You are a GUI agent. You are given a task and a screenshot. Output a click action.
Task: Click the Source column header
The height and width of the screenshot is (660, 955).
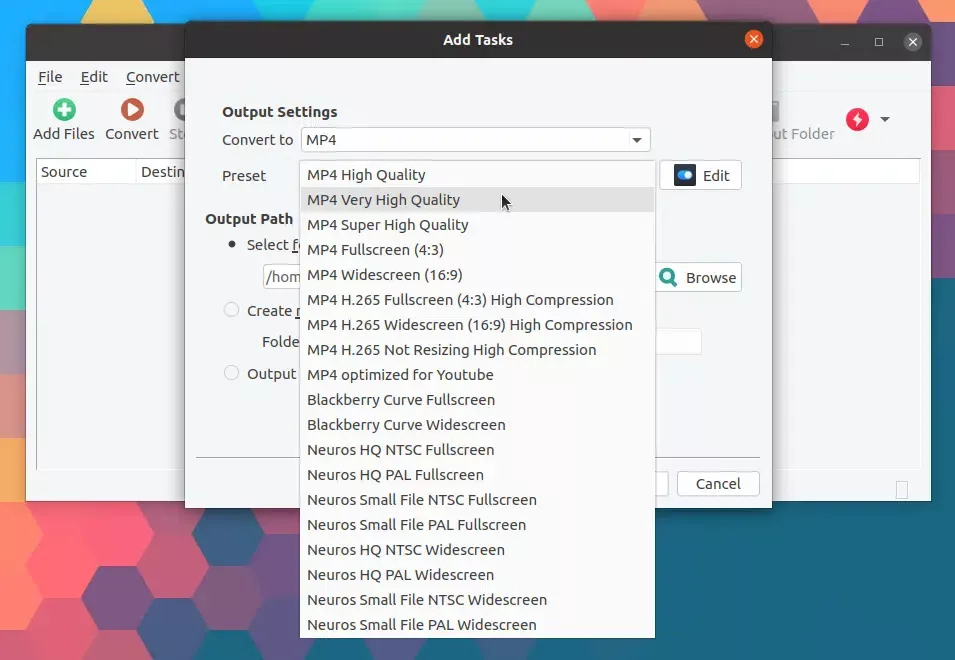point(64,172)
